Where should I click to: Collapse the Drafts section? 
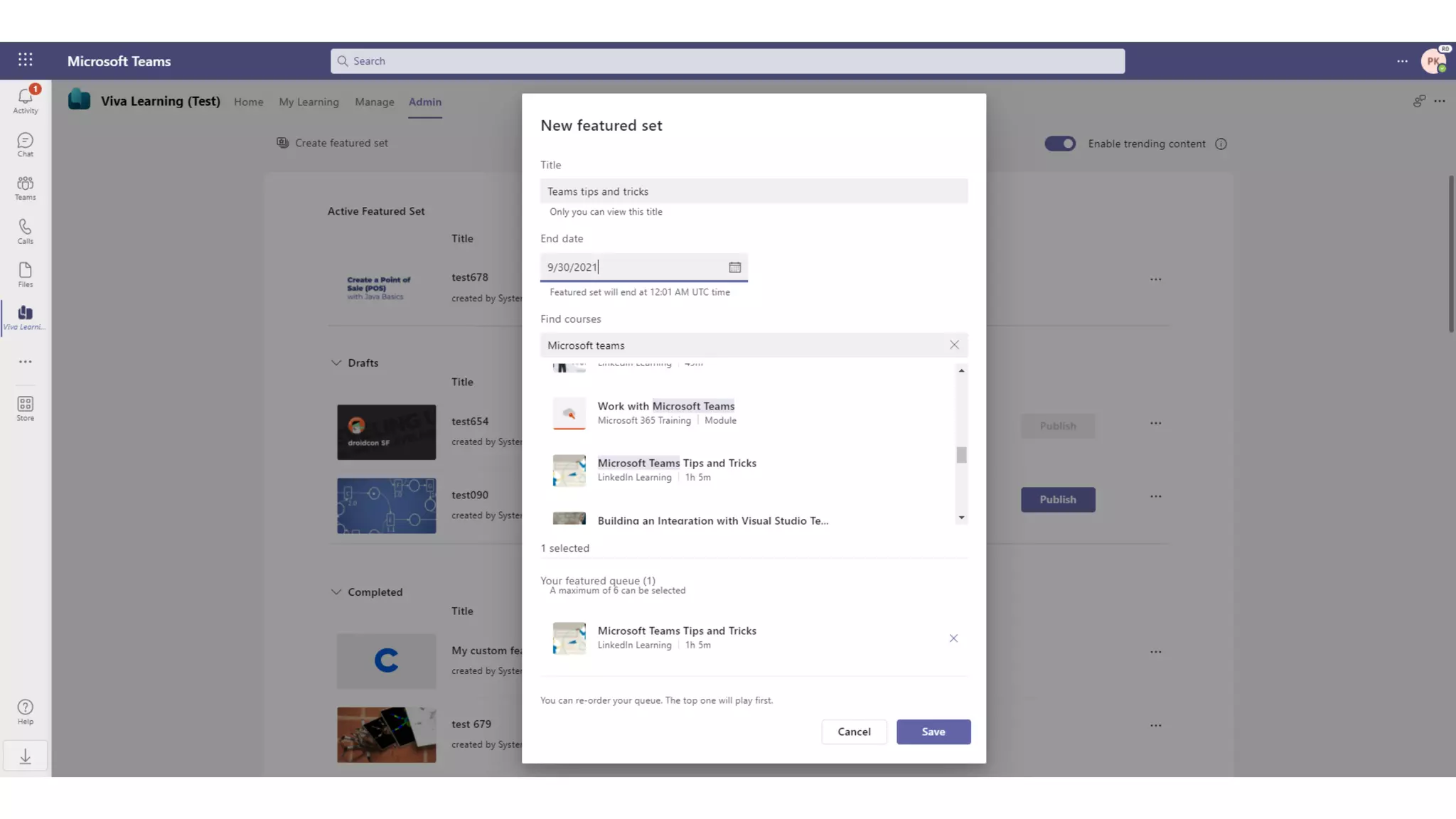pos(336,363)
